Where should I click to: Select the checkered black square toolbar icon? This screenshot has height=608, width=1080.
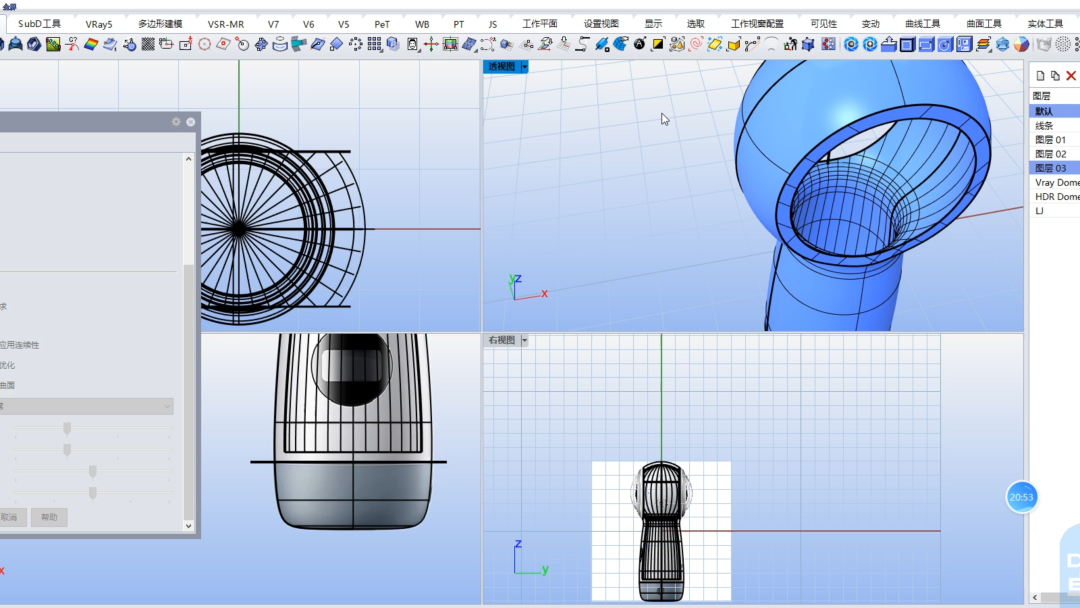147,45
